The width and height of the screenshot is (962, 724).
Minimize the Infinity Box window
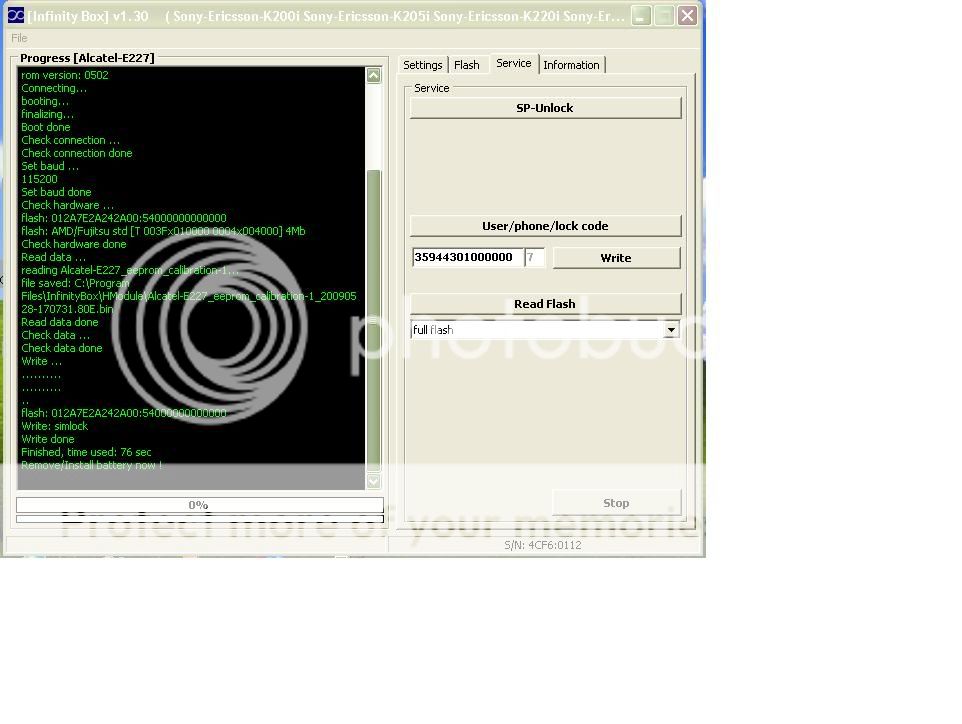(x=640, y=16)
